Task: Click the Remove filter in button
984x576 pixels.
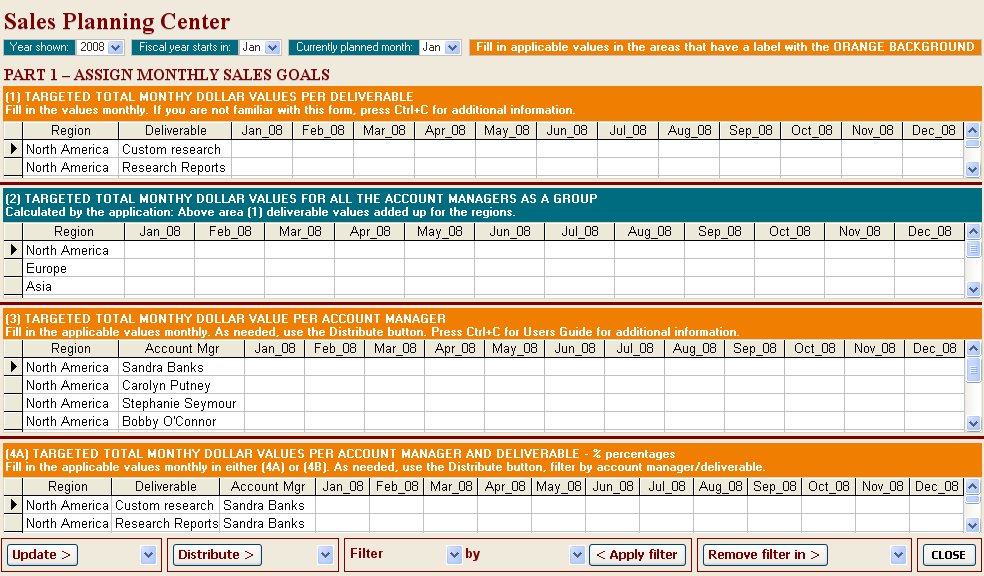Action: click(x=764, y=555)
